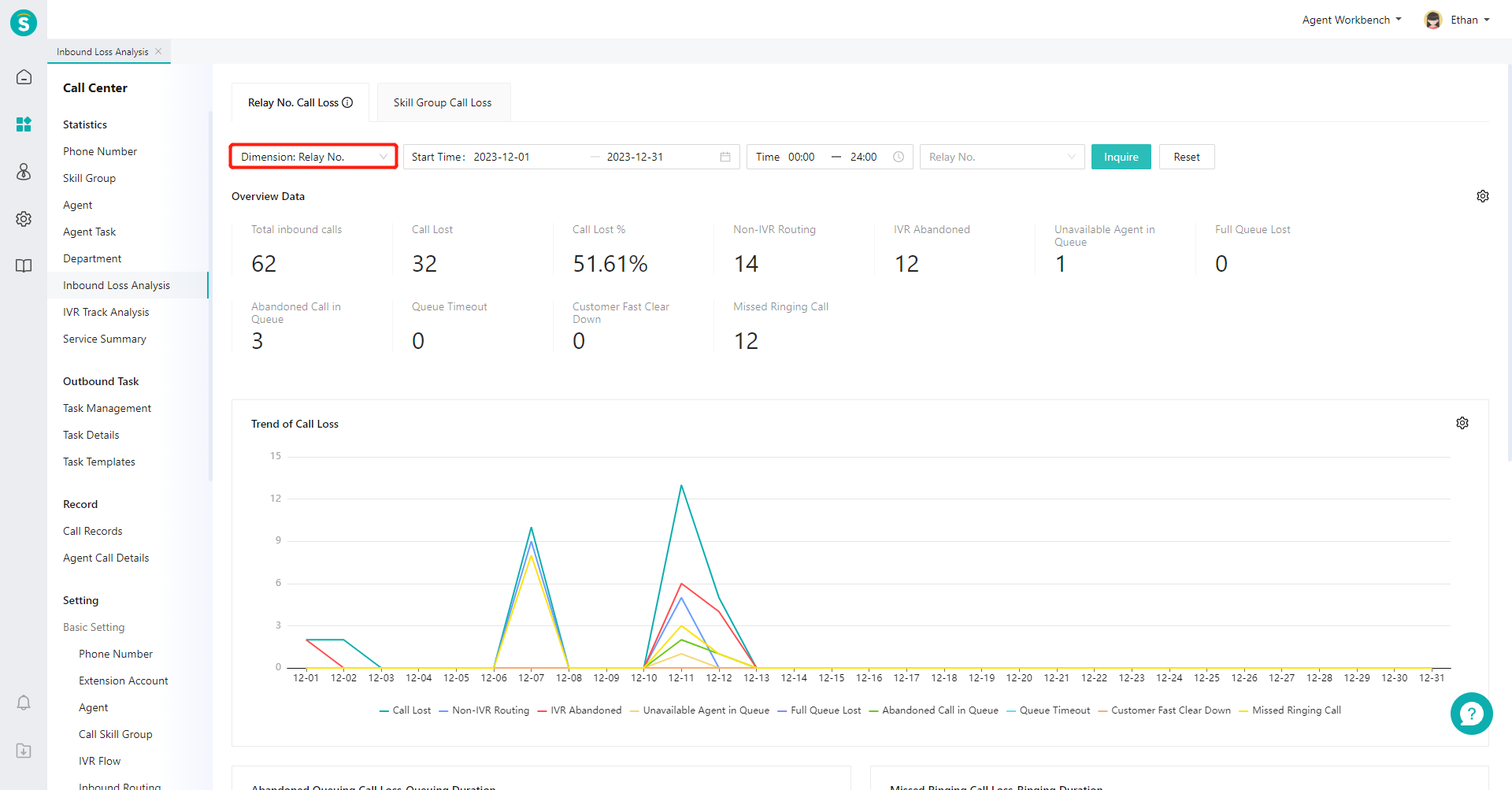
Task: Open Department statistics
Action: tap(92, 258)
